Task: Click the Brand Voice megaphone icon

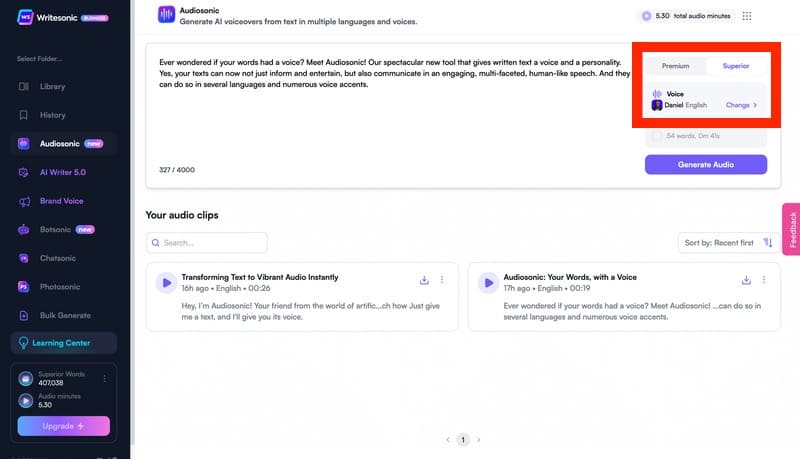Action: click(24, 201)
